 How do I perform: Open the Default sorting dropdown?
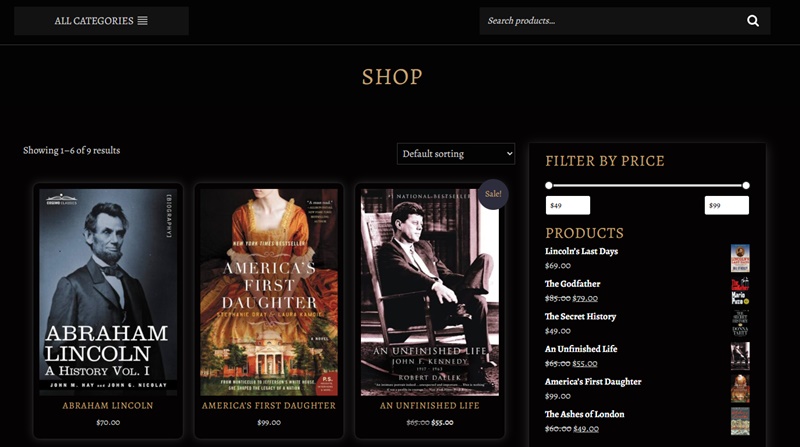point(456,154)
